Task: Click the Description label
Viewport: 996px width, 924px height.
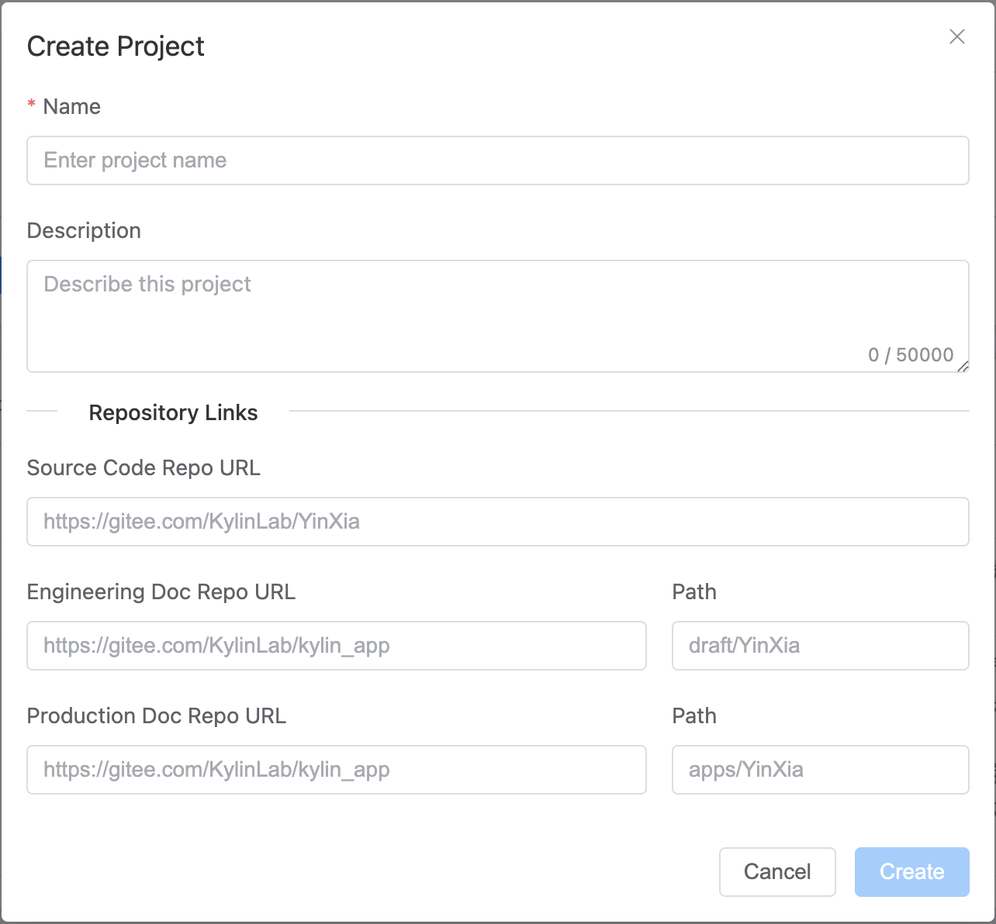Action: tap(84, 230)
